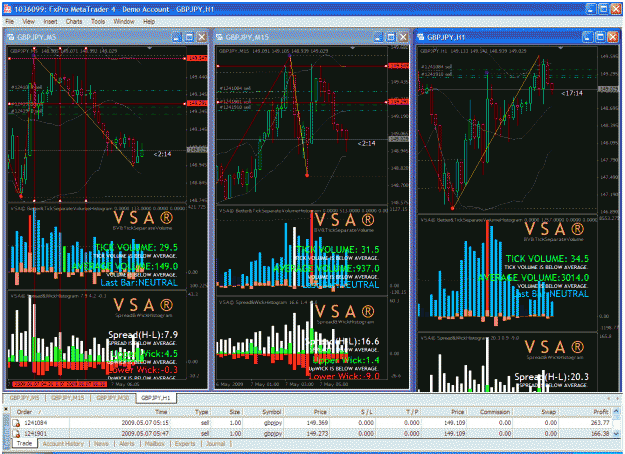Open the Experts tab in the Terminal
625x454 pixels.
pyautogui.click(x=185, y=444)
